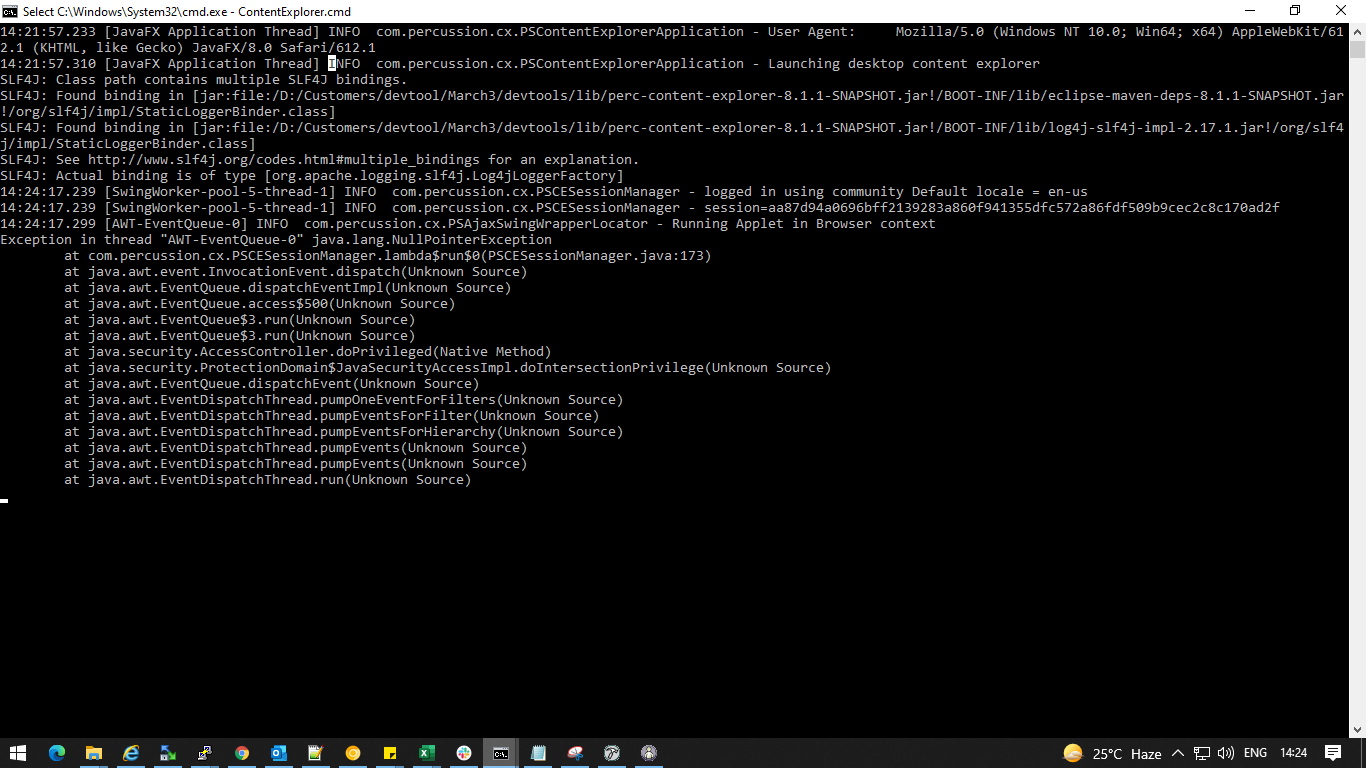Launch Outlook from the taskbar
This screenshot has width=1366, height=768.
pyautogui.click(x=279, y=752)
